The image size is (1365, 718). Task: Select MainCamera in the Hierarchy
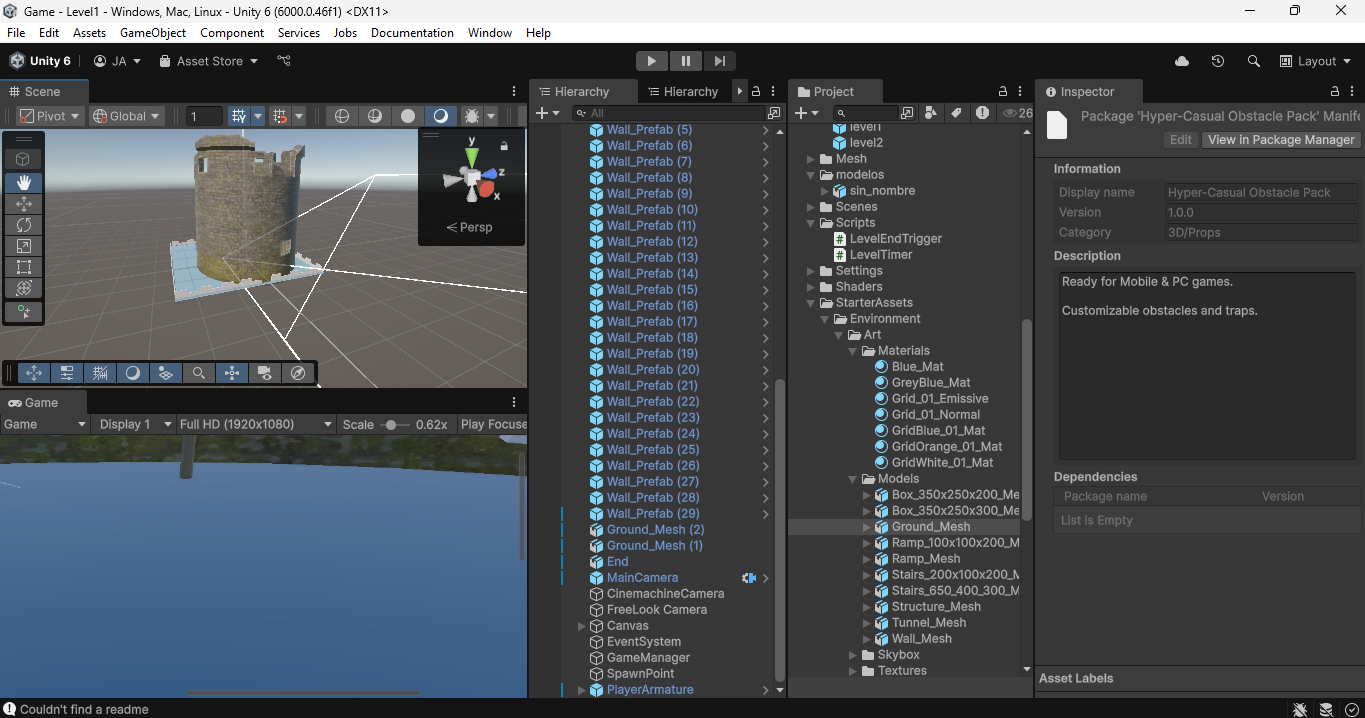point(642,578)
